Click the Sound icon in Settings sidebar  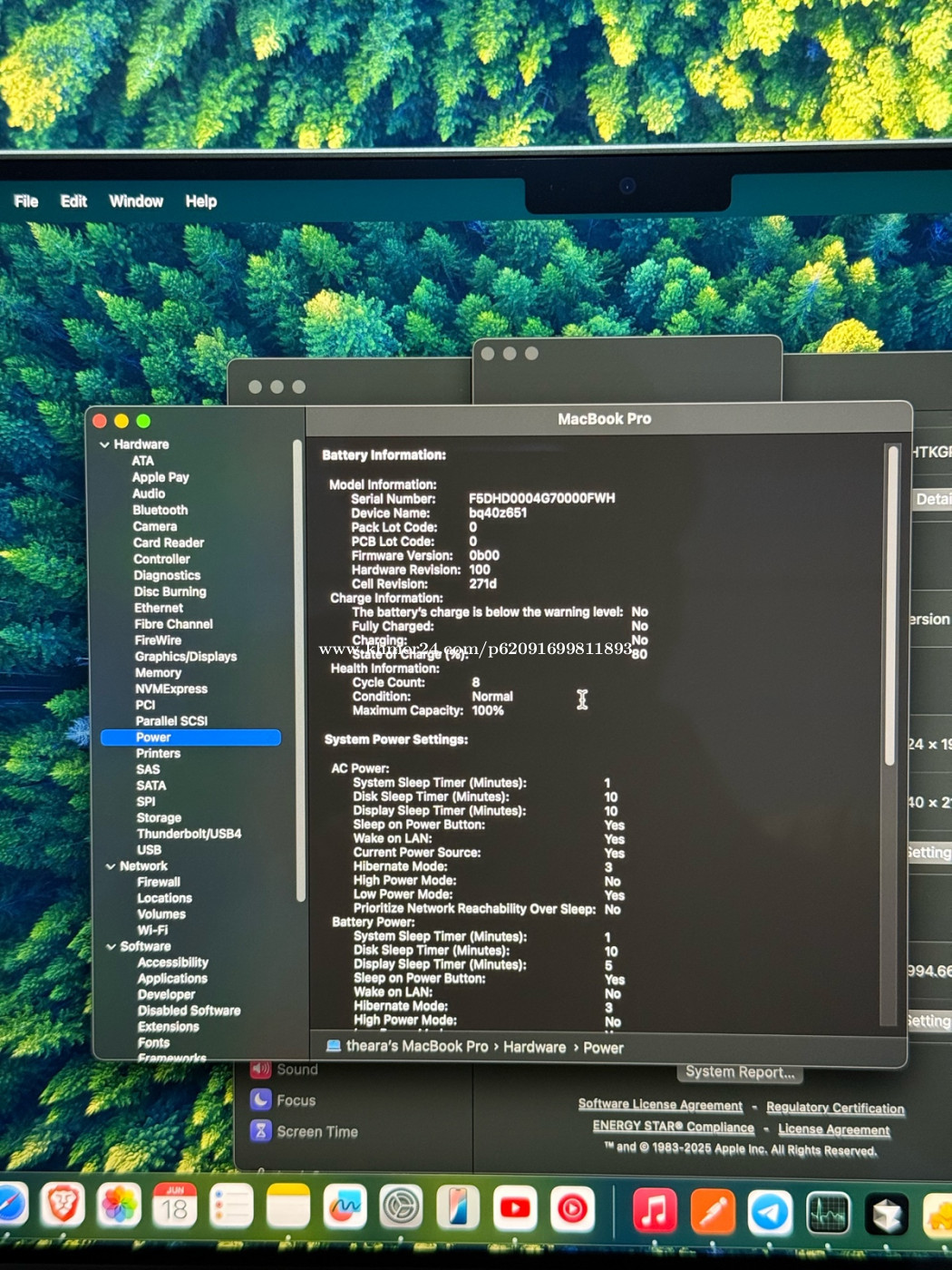[x=261, y=1069]
